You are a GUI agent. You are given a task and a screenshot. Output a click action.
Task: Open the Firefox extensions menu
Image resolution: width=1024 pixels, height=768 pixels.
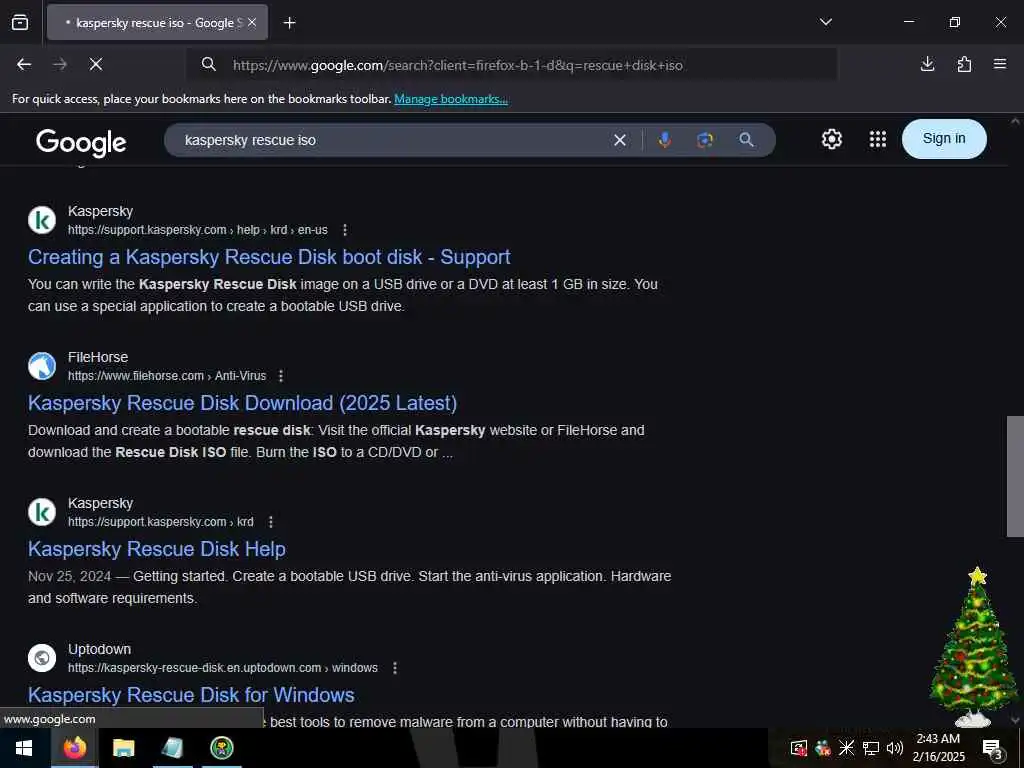point(964,64)
